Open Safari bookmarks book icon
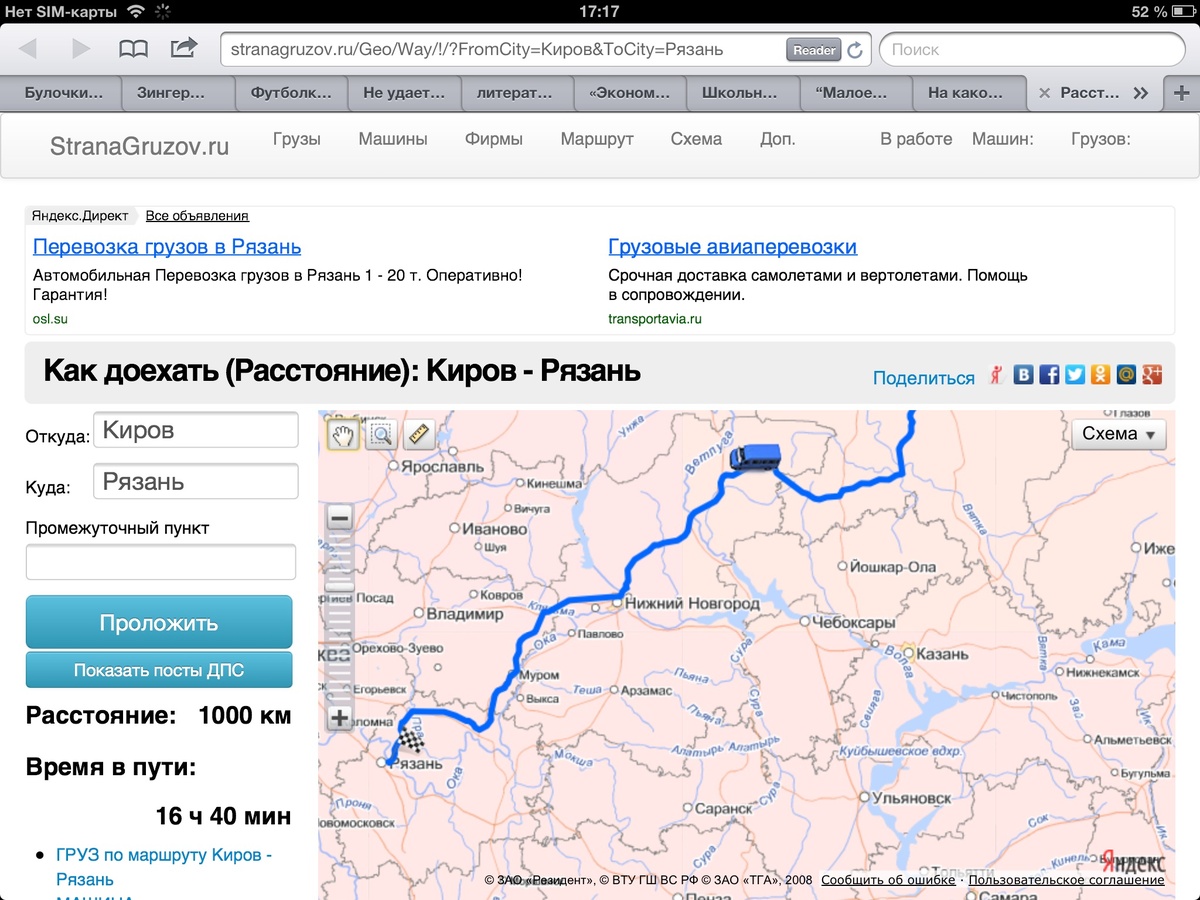Screen dimensions: 1200x900 pos(133,48)
